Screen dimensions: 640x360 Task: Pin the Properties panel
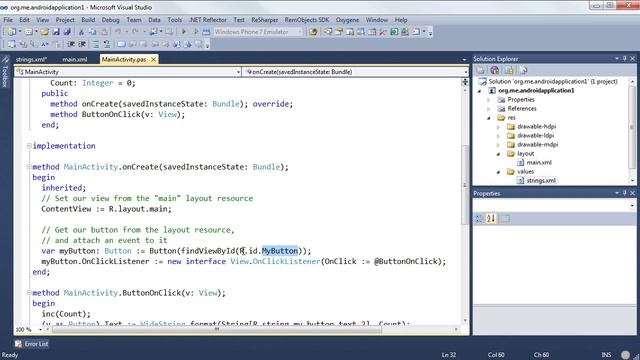point(624,193)
